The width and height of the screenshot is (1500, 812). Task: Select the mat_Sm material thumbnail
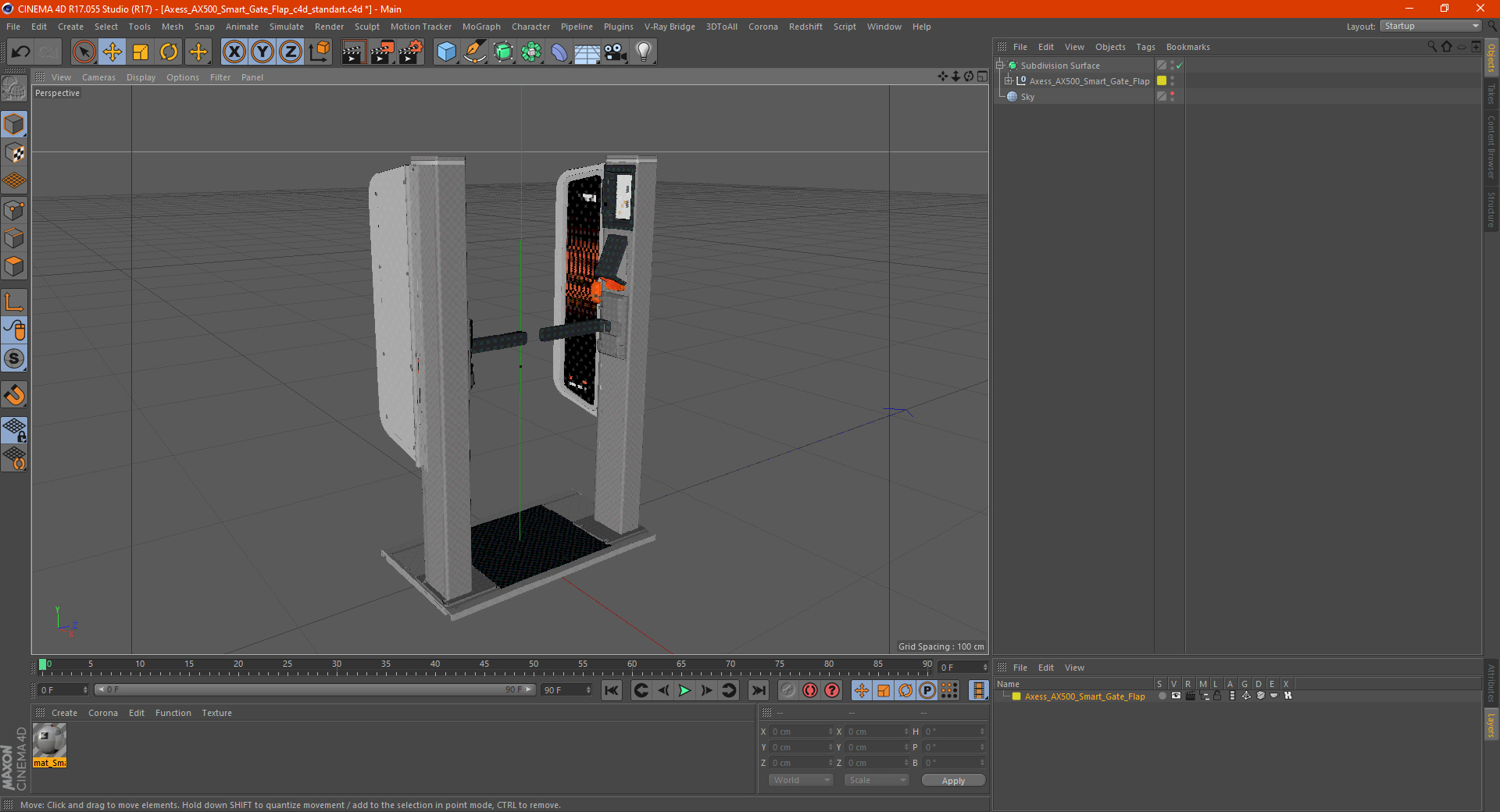click(x=49, y=746)
